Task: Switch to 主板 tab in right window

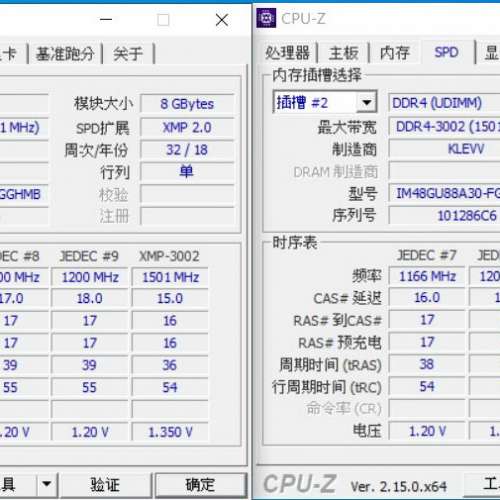Action: pos(343,53)
